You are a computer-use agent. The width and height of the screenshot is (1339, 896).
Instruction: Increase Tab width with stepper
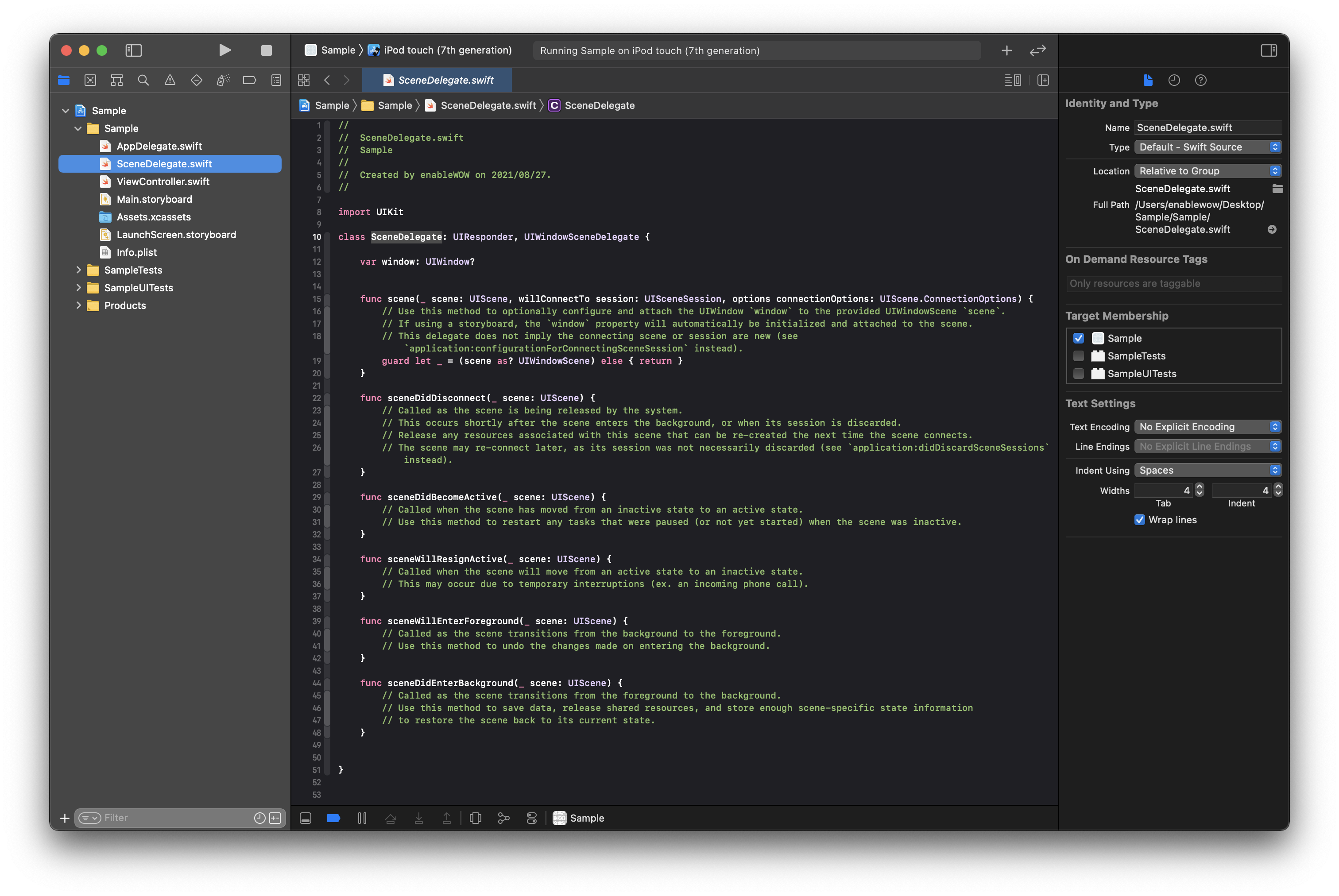[1200, 487]
